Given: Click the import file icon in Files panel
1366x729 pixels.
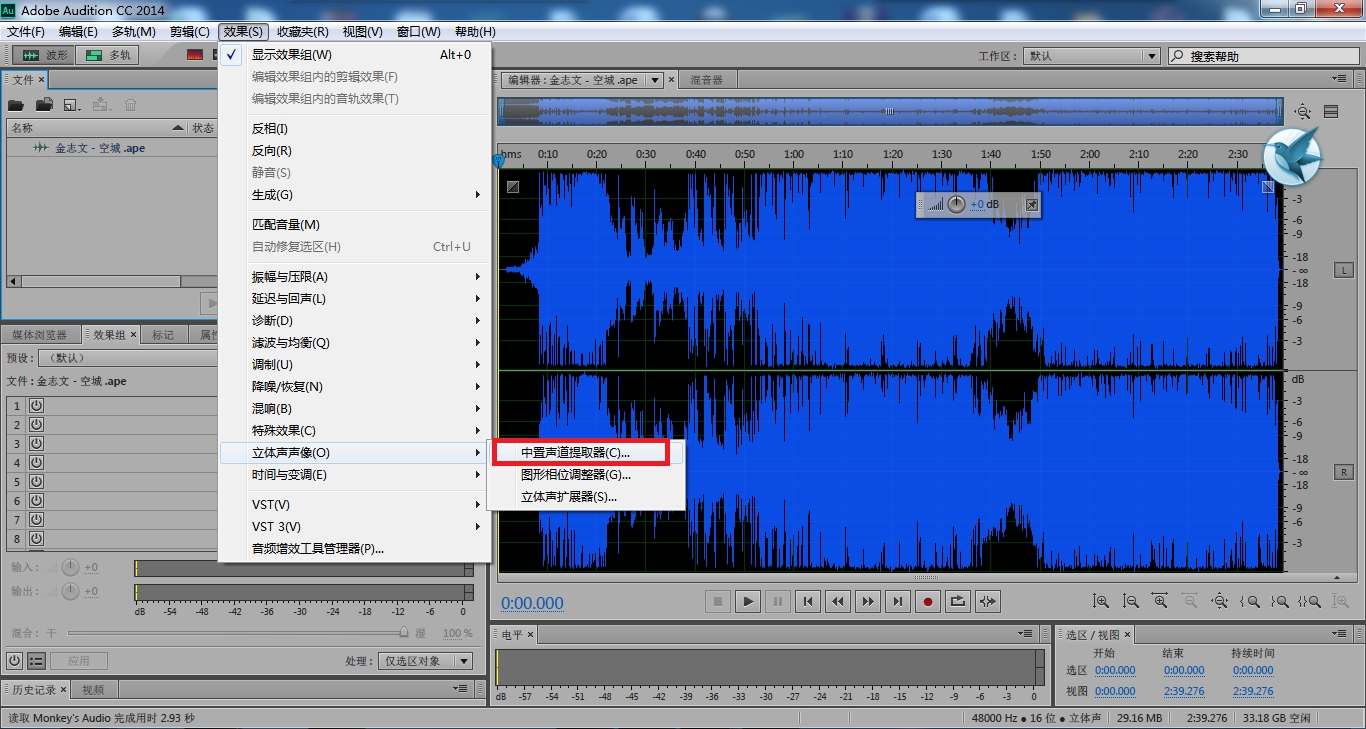Looking at the screenshot, I should [x=44, y=104].
